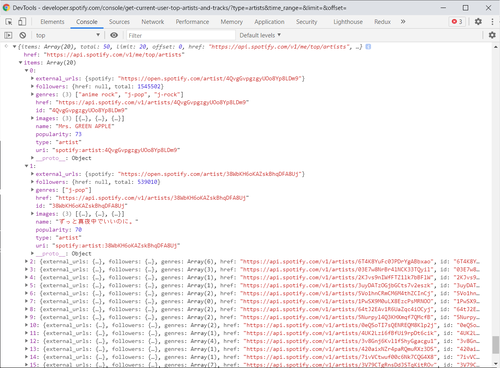Expand array item 4
Image resolution: width=500 pixels, height=368 pixels.
(26, 278)
